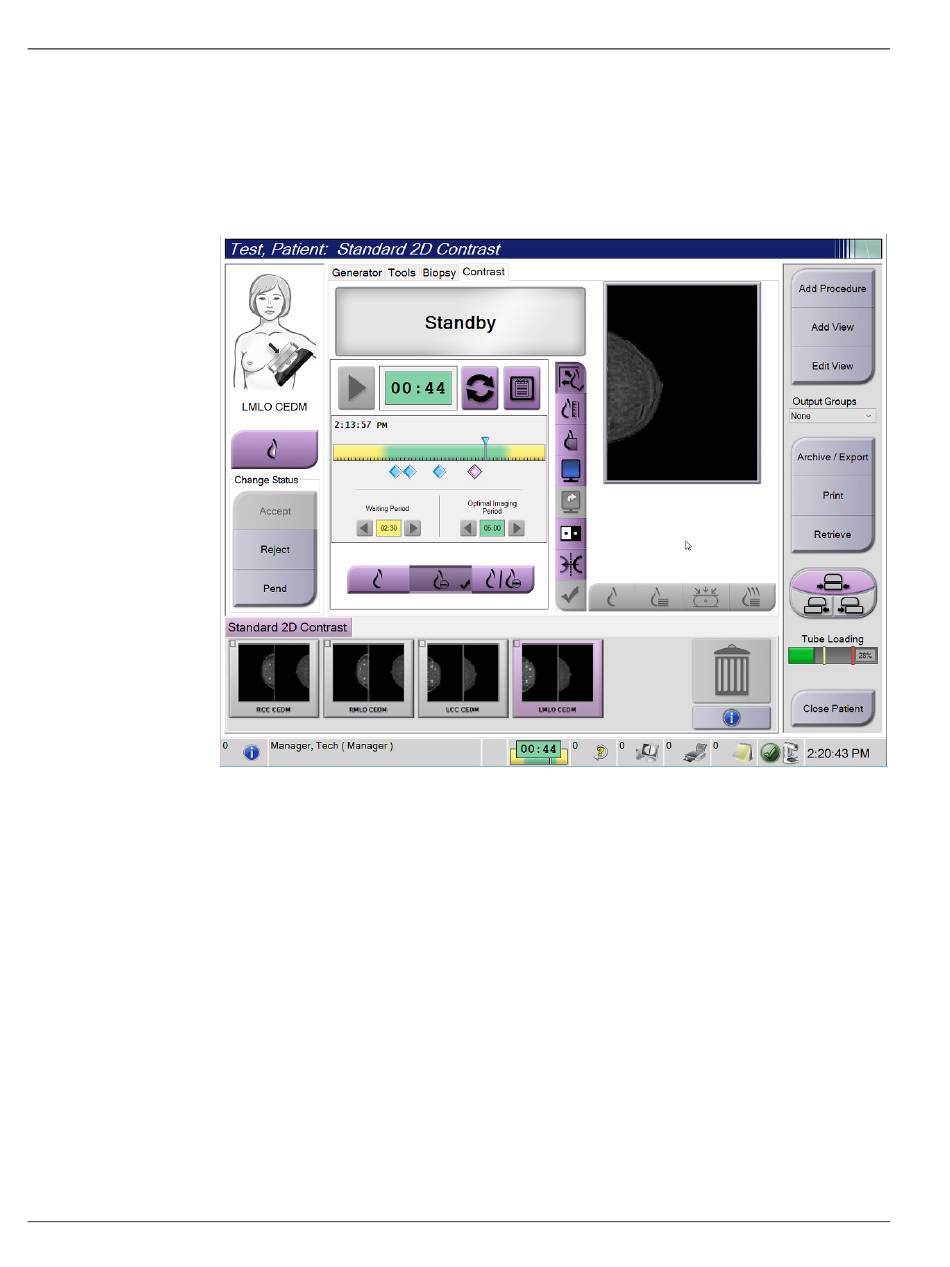Viewport: 950px width, 1267px height.
Task: Click the first grey breast view icon below the preview
Action: (612, 597)
